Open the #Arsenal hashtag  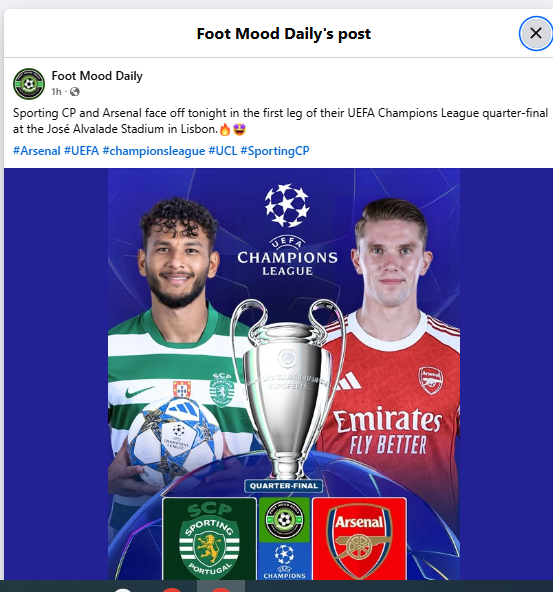37,151
